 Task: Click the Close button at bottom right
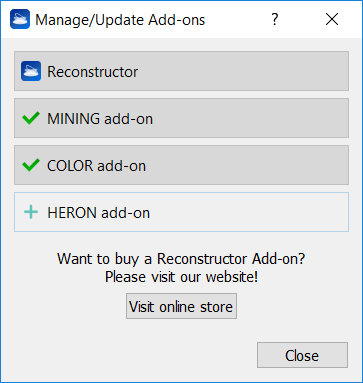pos(302,355)
